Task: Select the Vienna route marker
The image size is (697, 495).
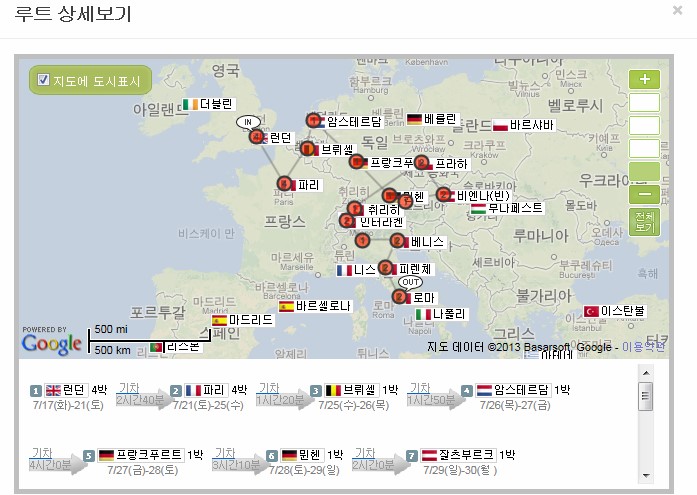Action: (x=443, y=195)
